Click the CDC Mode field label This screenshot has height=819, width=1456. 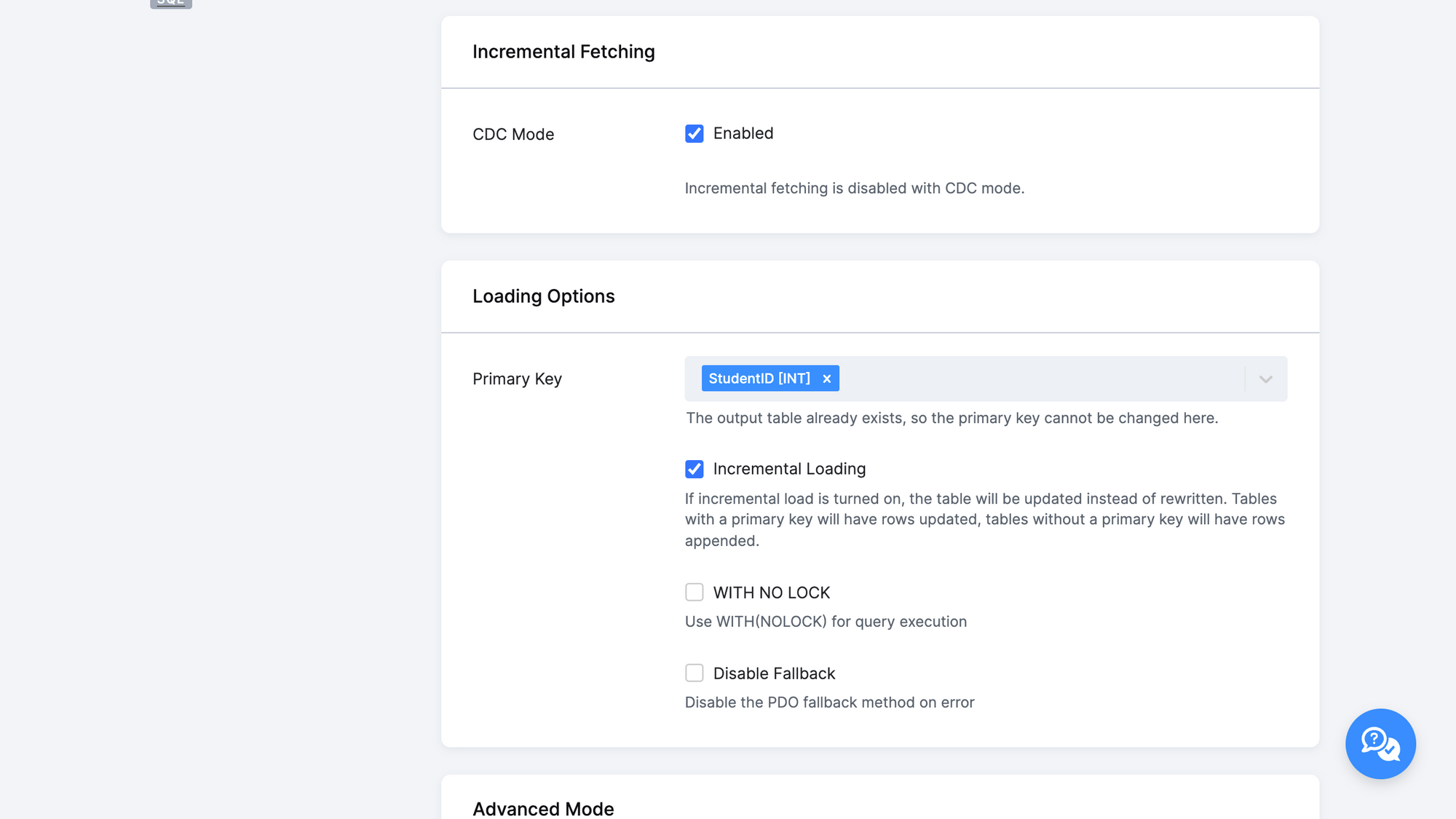point(513,134)
